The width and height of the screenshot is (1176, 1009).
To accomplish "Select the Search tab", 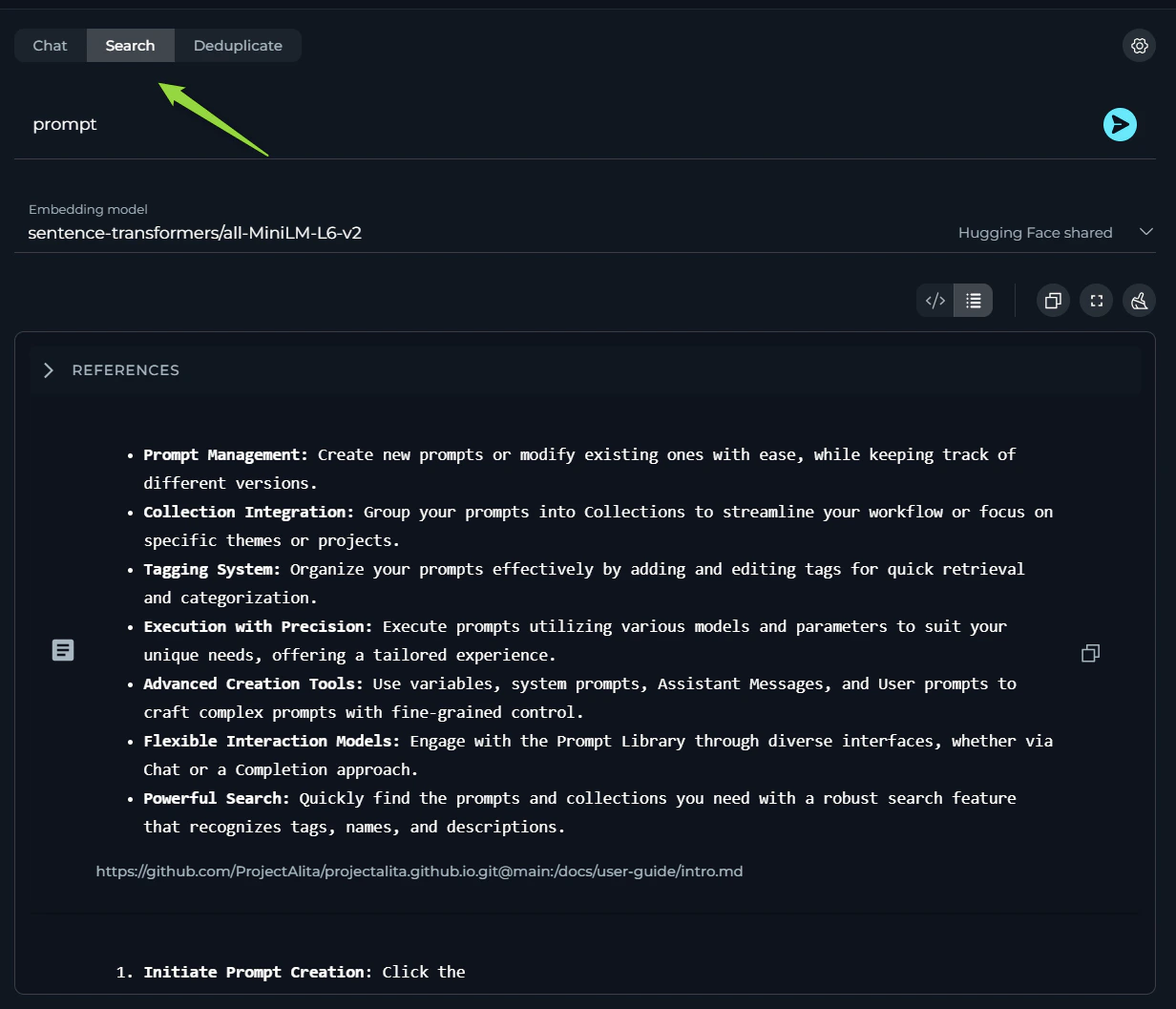I will tap(130, 45).
